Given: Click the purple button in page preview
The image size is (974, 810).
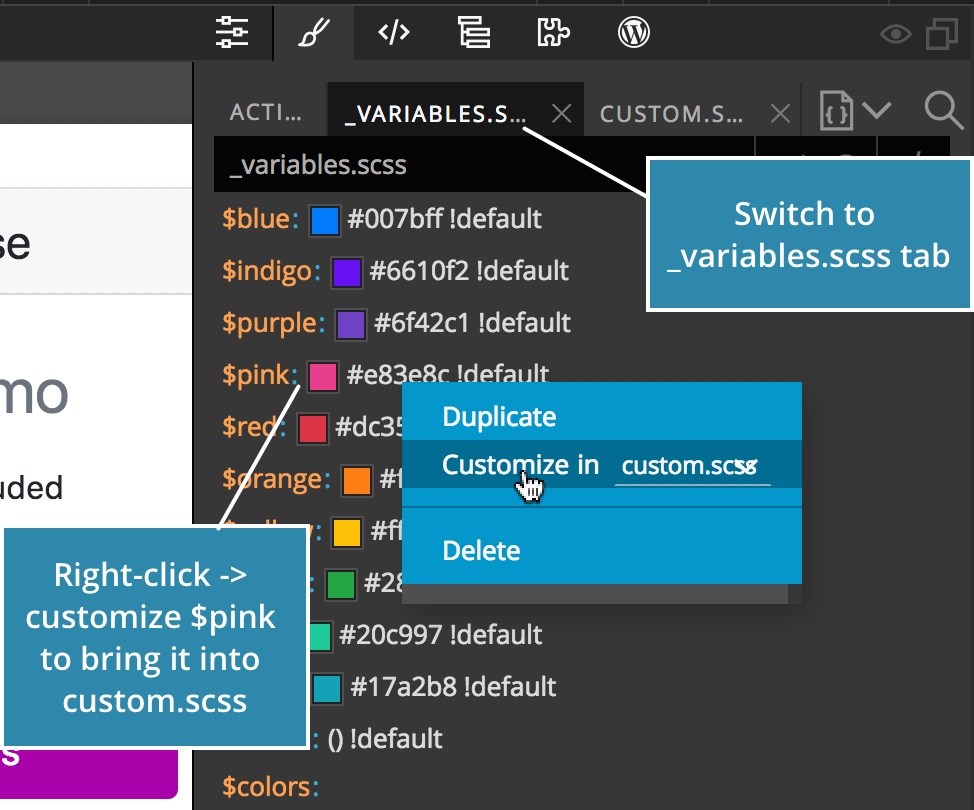Looking at the screenshot, I should point(89,773).
